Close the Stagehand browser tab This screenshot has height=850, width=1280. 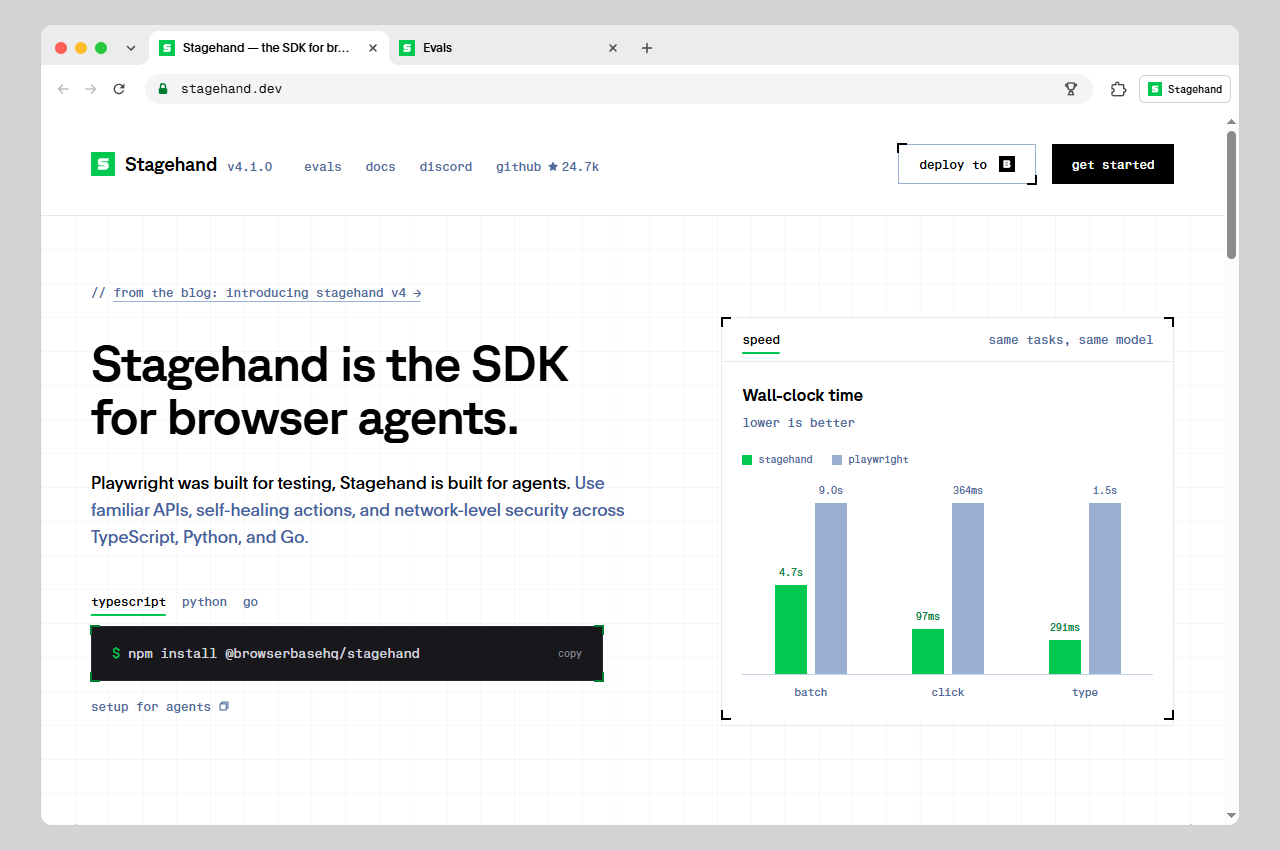tap(373, 48)
